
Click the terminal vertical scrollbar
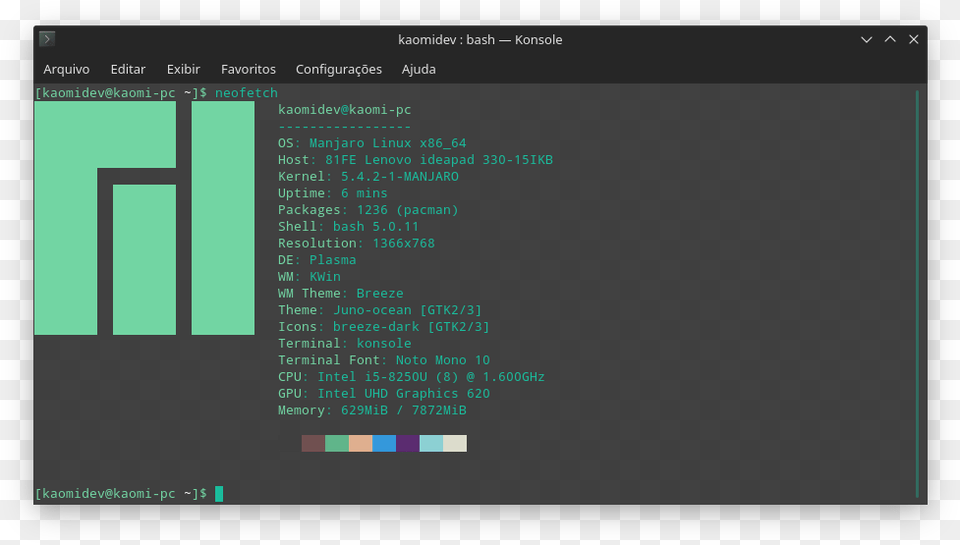click(917, 293)
